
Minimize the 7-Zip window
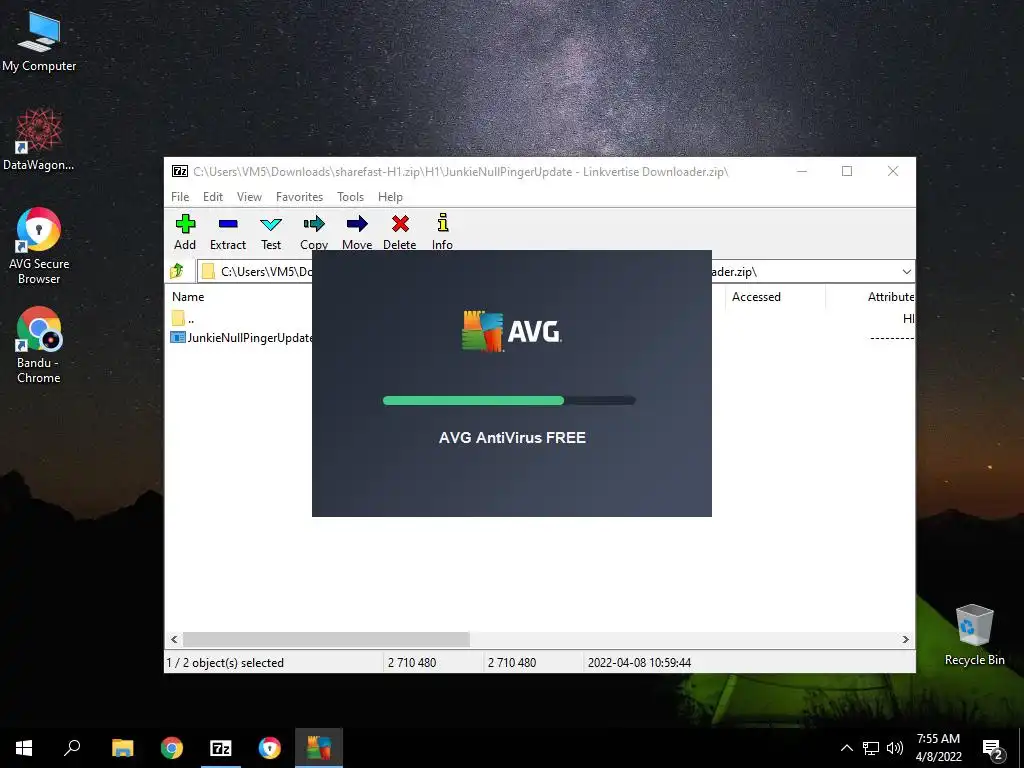pyautogui.click(x=802, y=171)
